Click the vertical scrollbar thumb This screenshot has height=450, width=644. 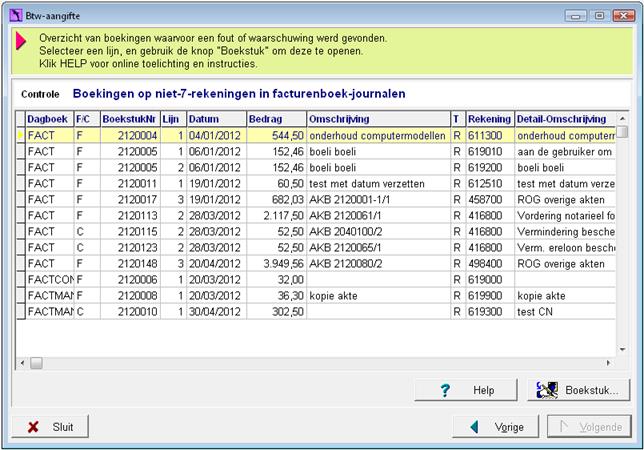coord(622,132)
